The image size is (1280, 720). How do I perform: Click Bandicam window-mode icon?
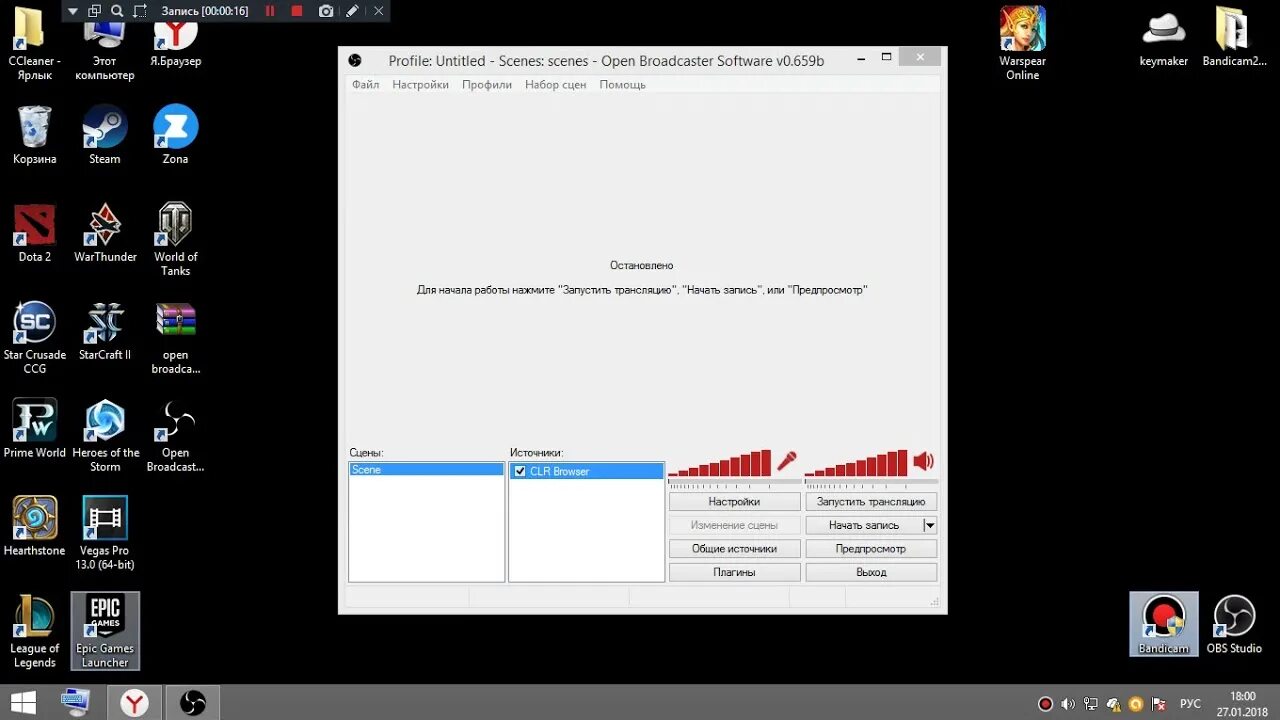click(x=95, y=11)
